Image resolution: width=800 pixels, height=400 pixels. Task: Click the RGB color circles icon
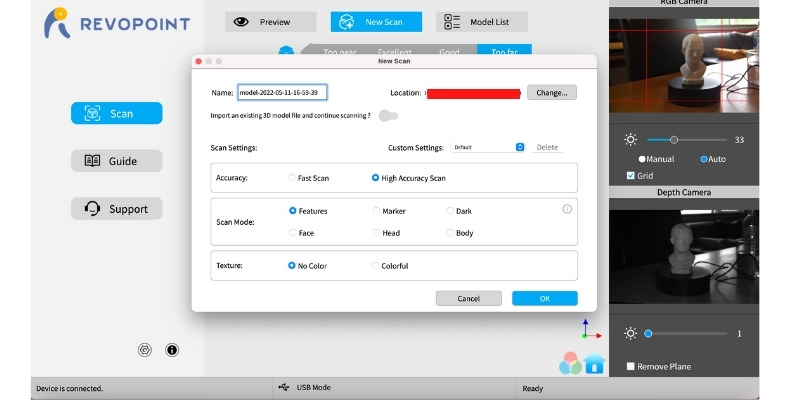click(570, 363)
